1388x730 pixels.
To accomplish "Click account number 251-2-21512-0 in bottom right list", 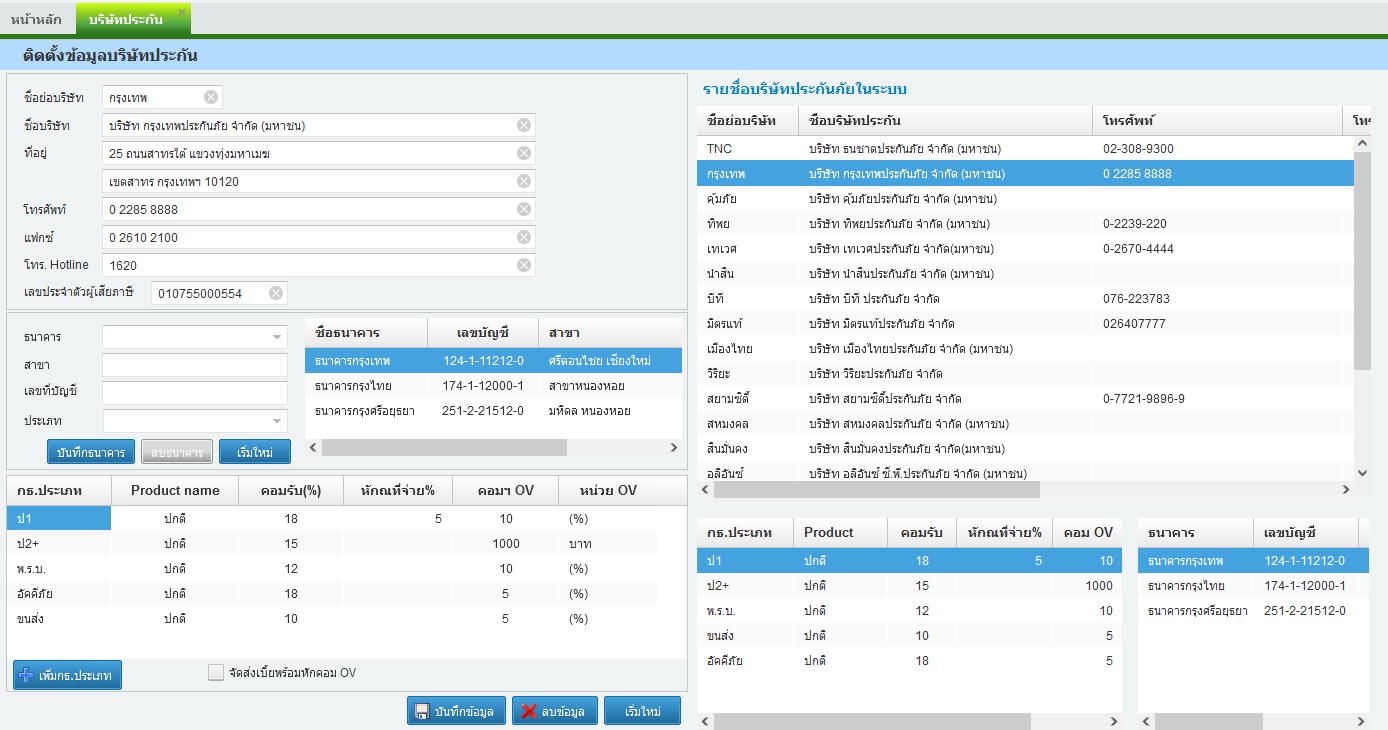I will tap(1304, 610).
